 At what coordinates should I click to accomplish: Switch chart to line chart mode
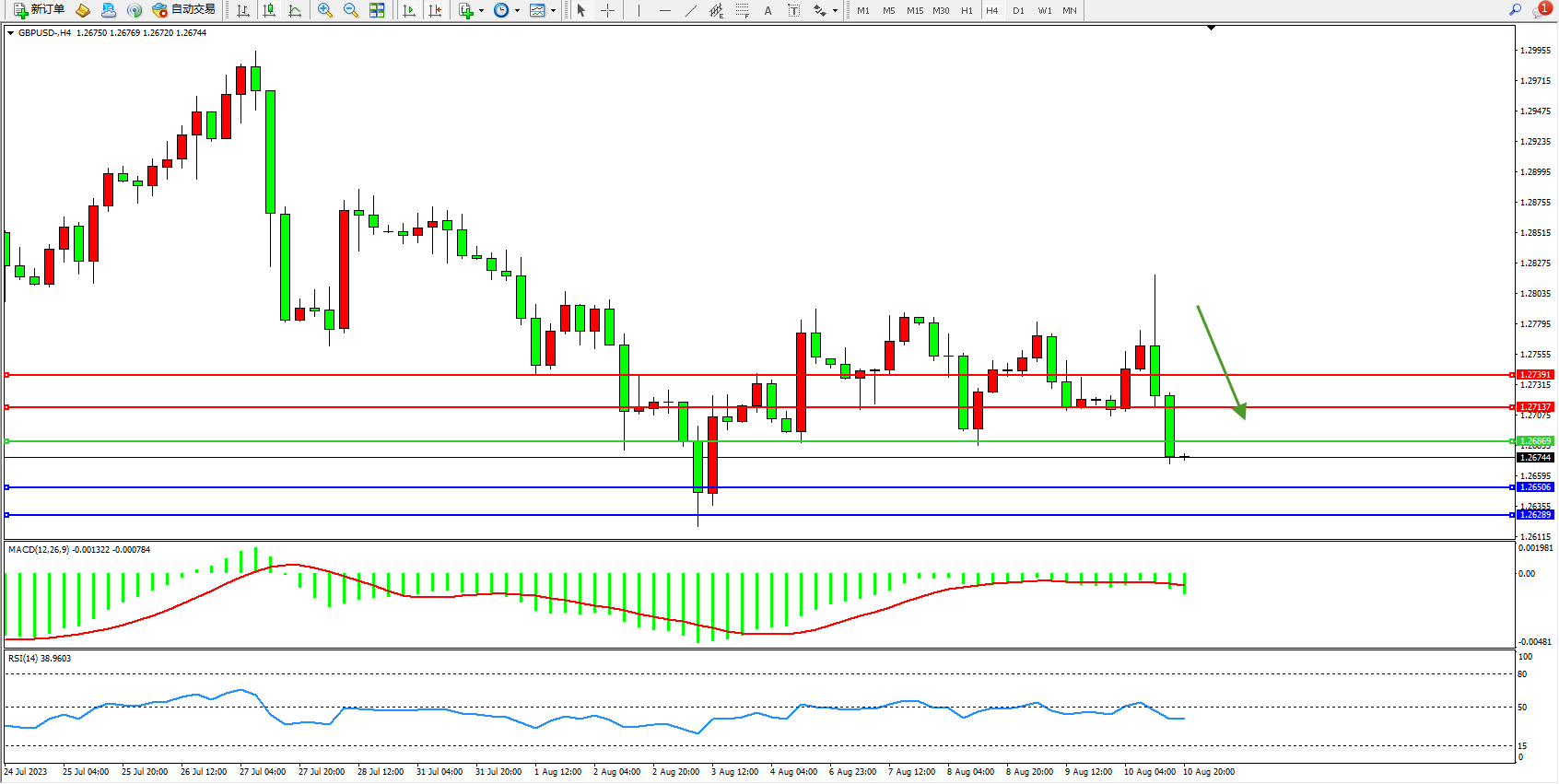click(295, 10)
